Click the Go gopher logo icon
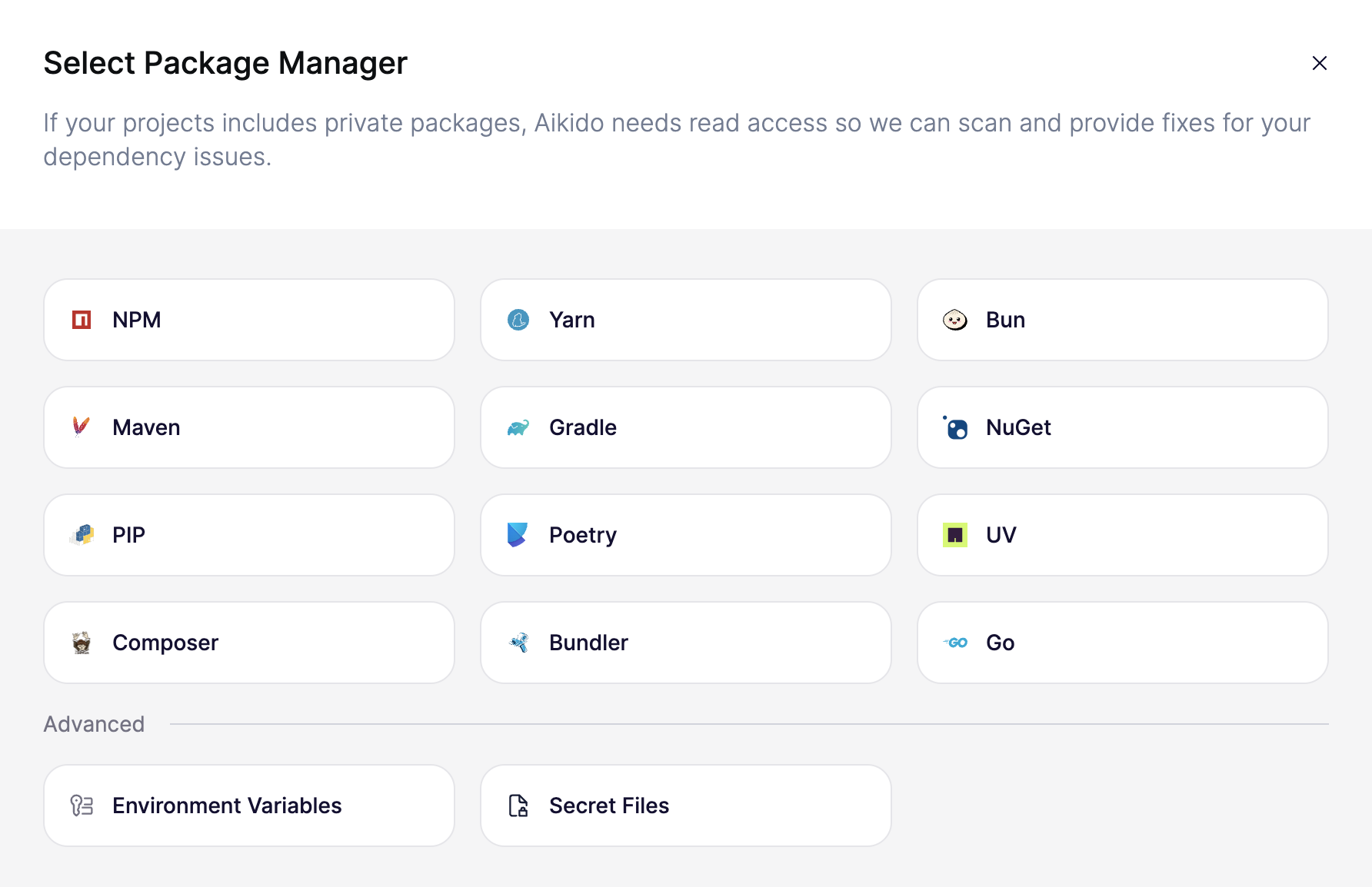The width and height of the screenshot is (1372, 887). (x=956, y=643)
